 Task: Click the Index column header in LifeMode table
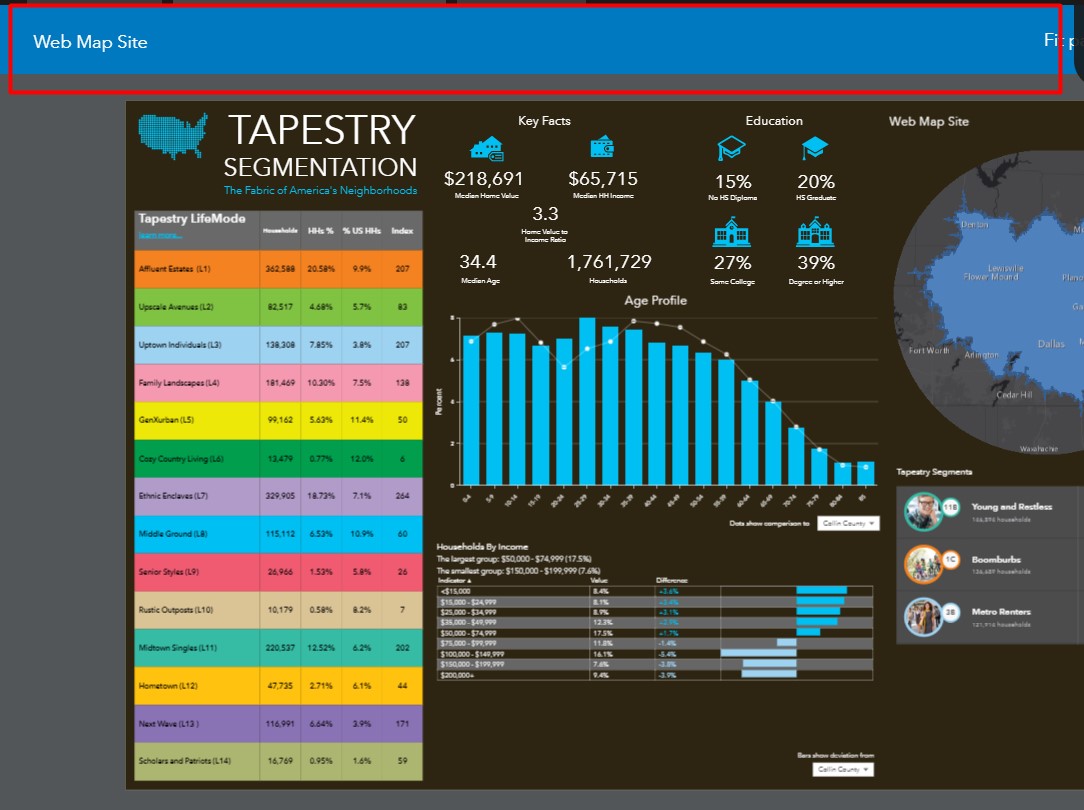click(x=402, y=231)
